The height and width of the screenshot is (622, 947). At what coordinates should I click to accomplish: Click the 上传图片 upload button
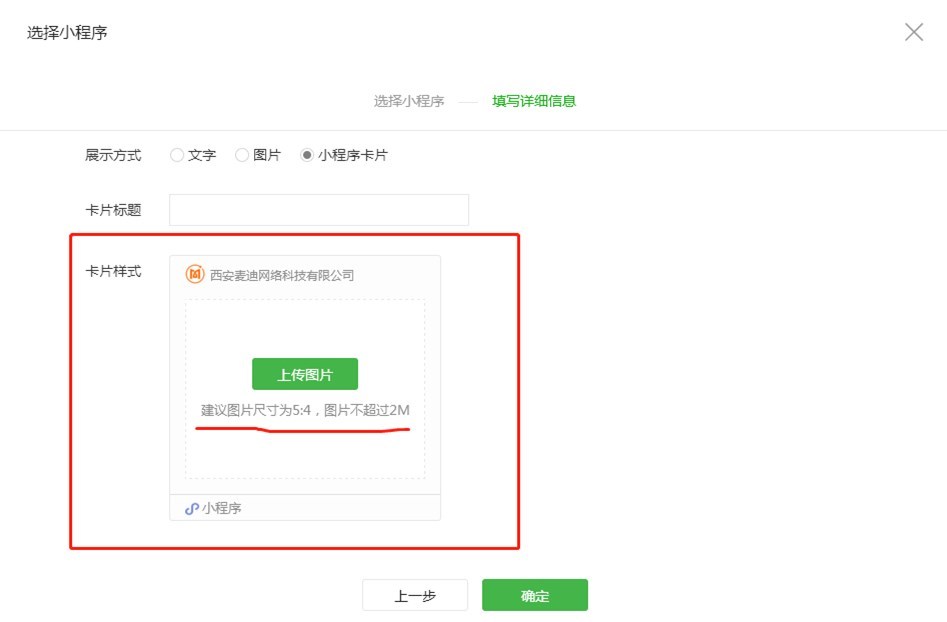pos(304,373)
